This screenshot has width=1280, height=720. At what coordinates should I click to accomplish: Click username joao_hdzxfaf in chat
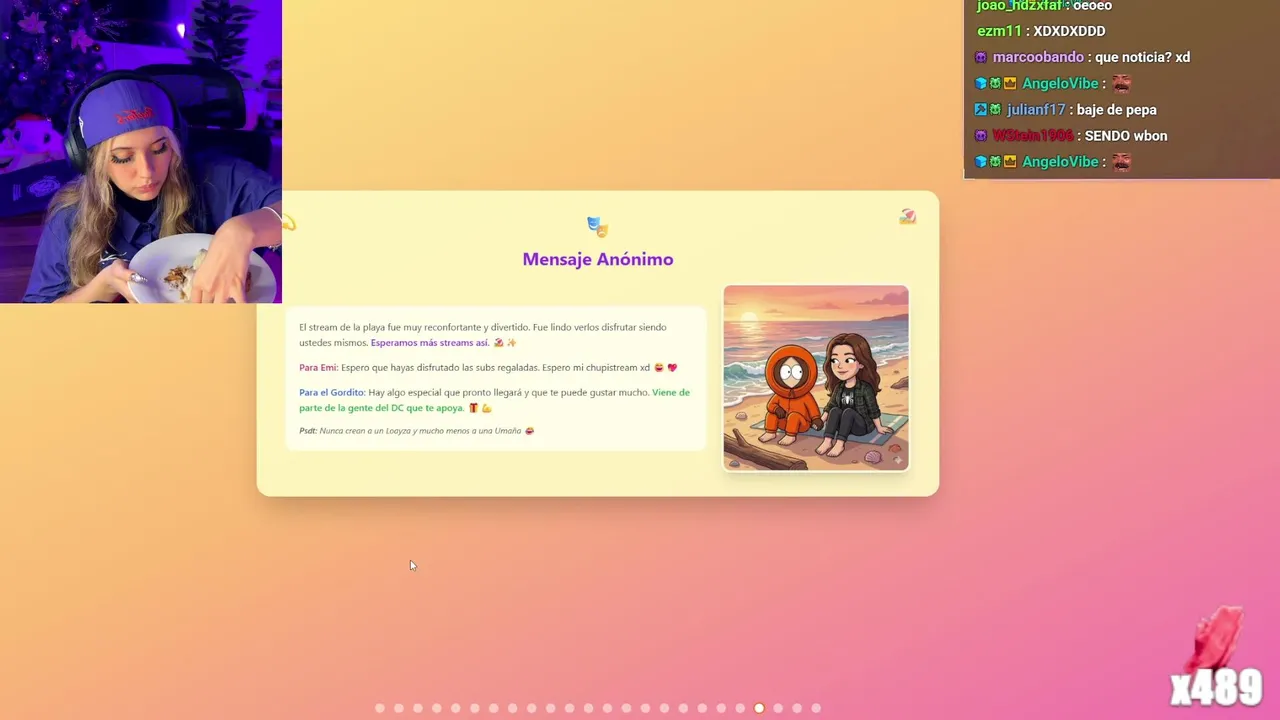[x=1020, y=6]
